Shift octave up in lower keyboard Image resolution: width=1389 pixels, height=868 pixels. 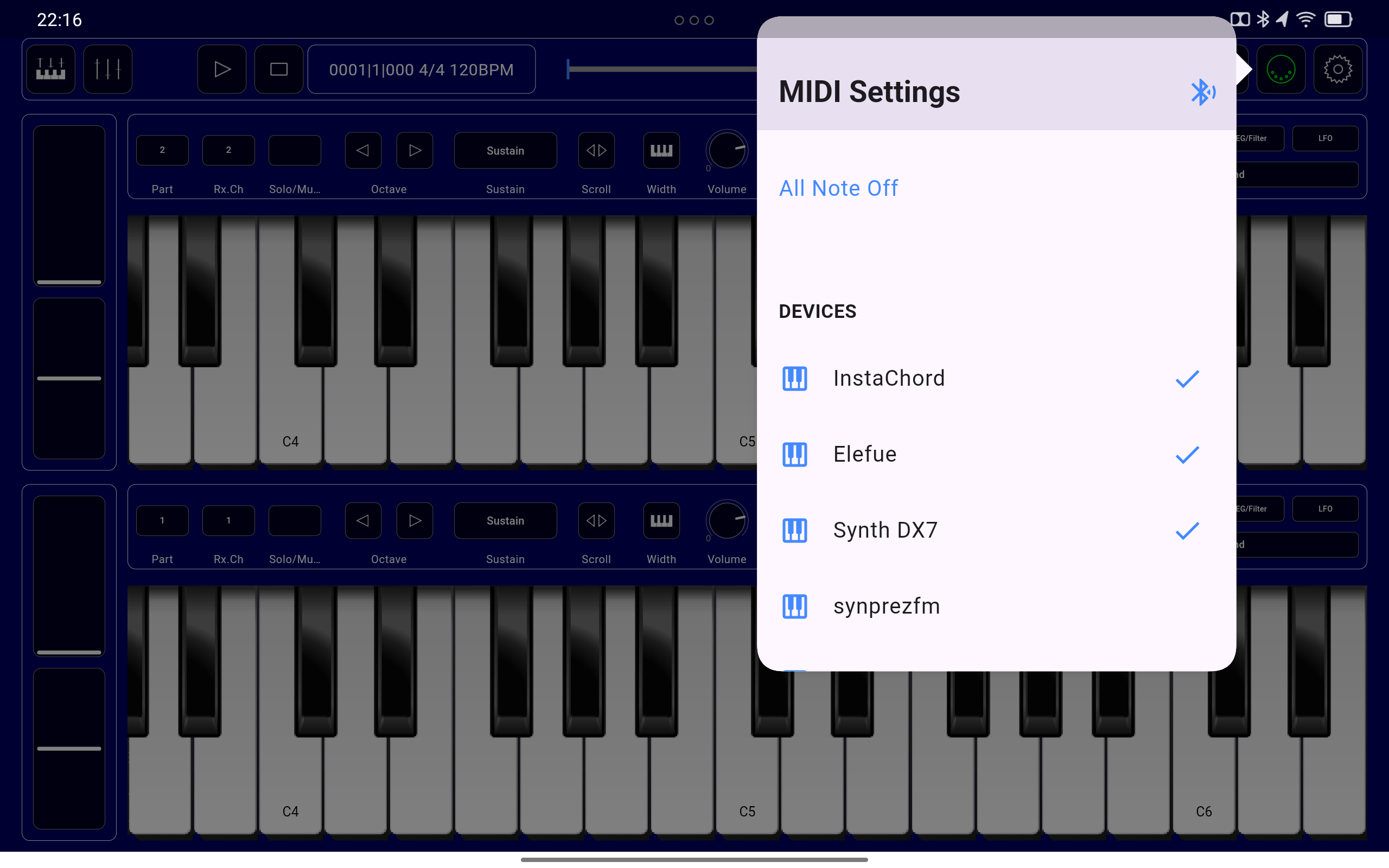click(x=415, y=521)
